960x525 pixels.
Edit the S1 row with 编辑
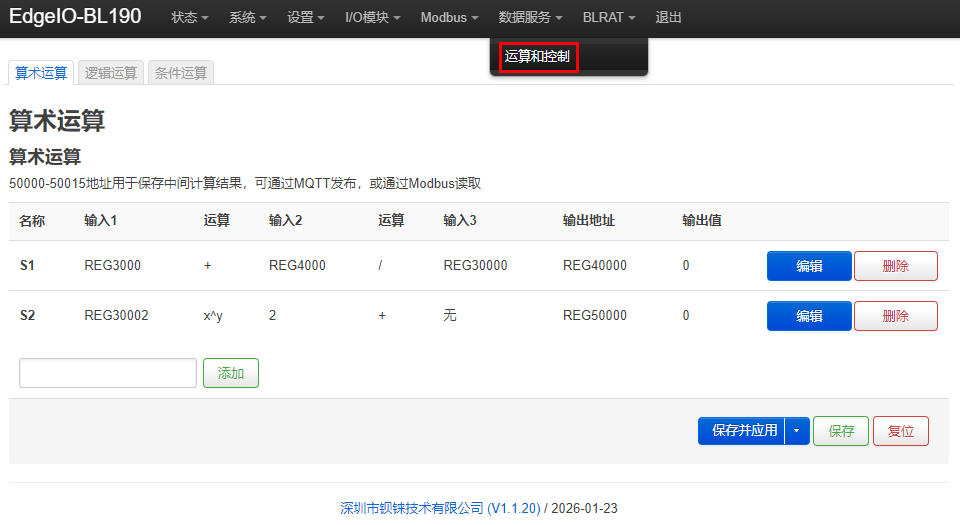point(809,266)
